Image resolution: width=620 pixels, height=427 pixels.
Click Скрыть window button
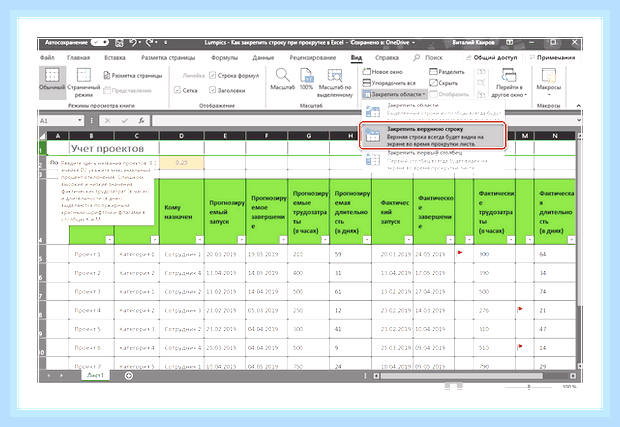tap(444, 83)
